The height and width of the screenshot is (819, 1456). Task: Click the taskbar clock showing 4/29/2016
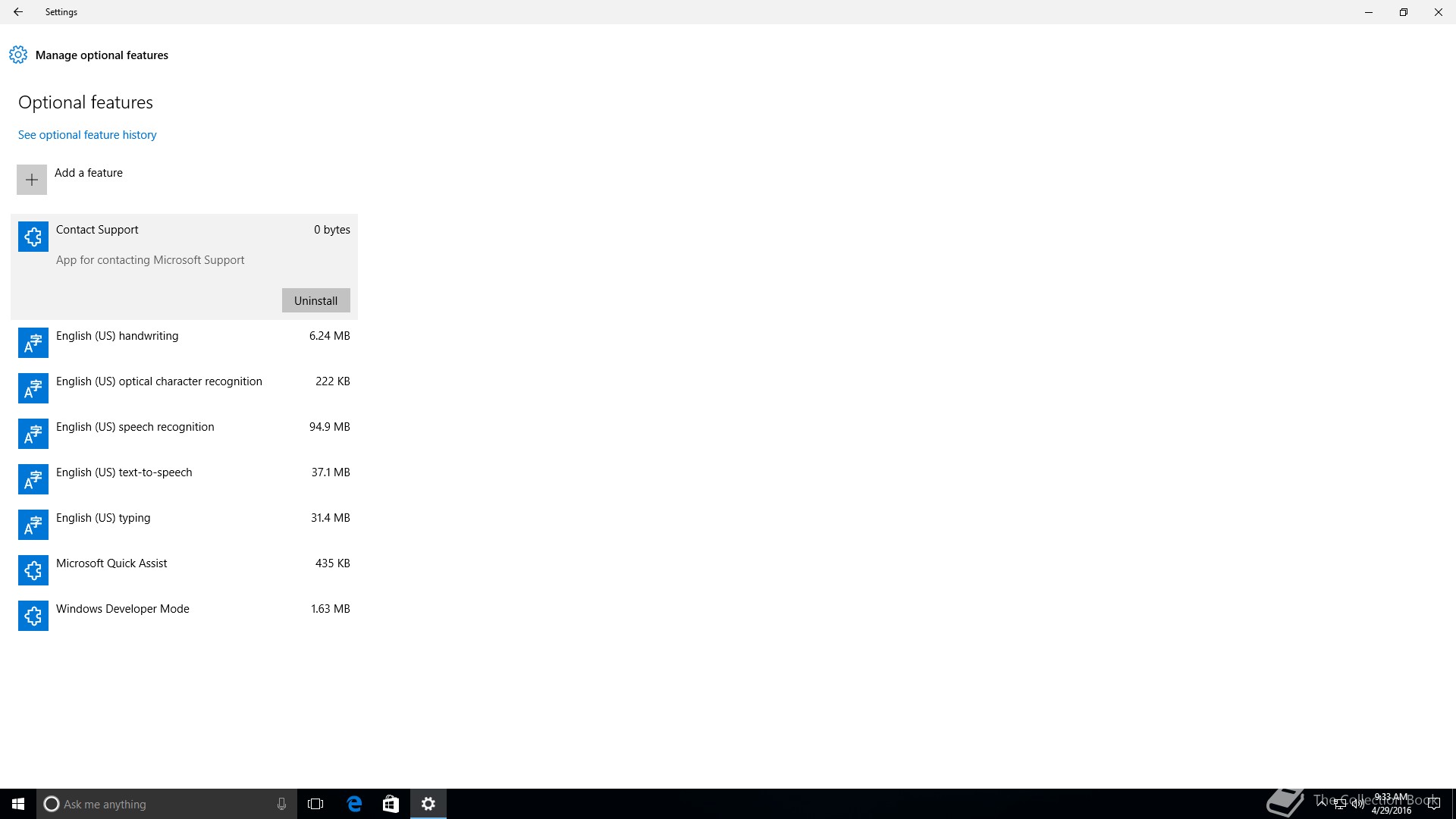pyautogui.click(x=1392, y=804)
